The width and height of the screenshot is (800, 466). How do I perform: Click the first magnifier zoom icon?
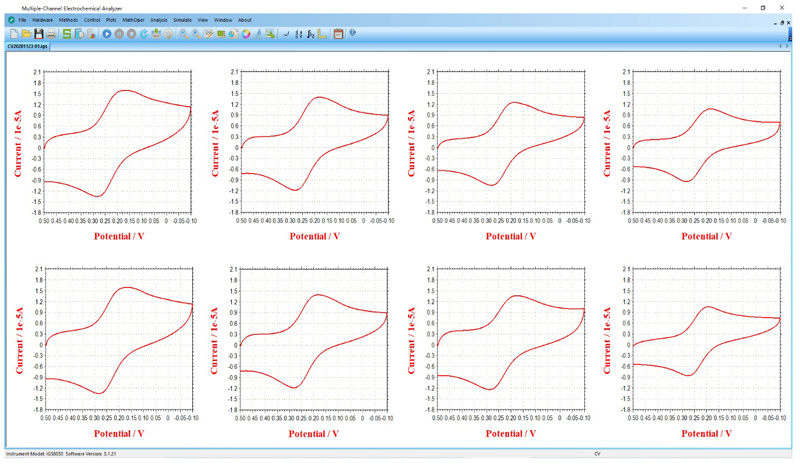pyautogui.click(x=184, y=34)
